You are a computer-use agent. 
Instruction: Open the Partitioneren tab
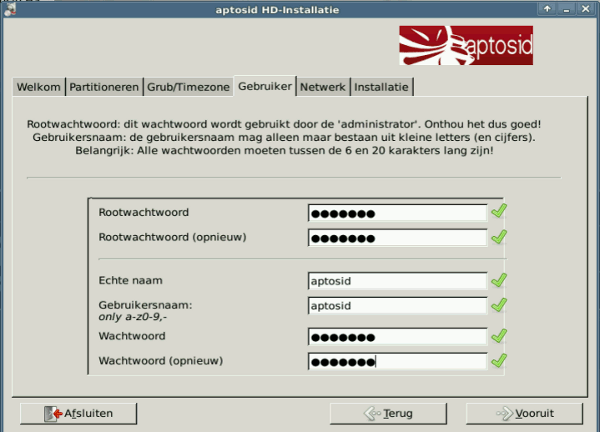pyautogui.click(x=104, y=87)
